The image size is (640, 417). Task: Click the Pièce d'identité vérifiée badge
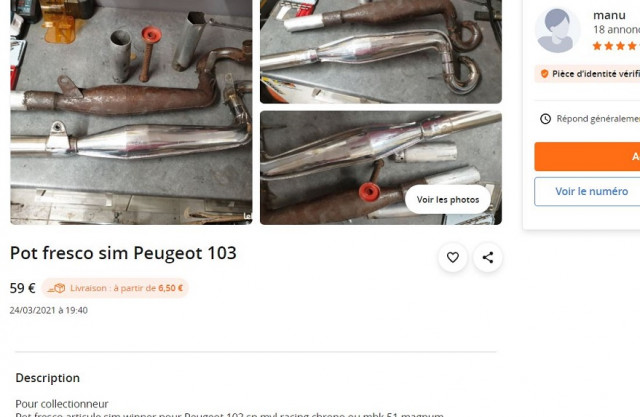pyautogui.click(x=587, y=74)
